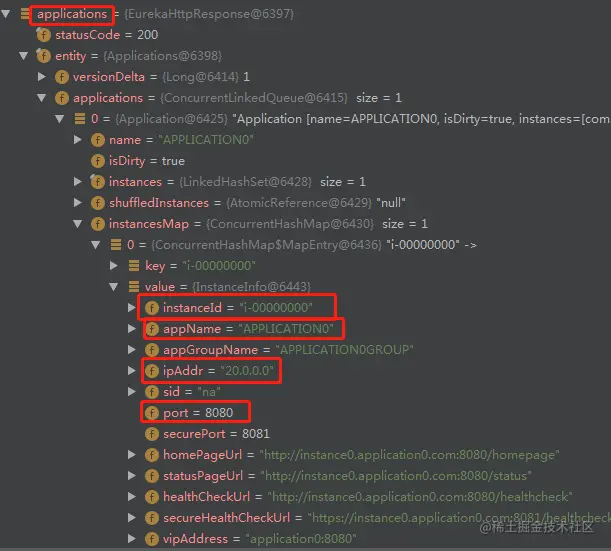This screenshot has width=611, height=551.
Task: Click the field icon beside healthCheckUrl
Action: (x=152, y=497)
